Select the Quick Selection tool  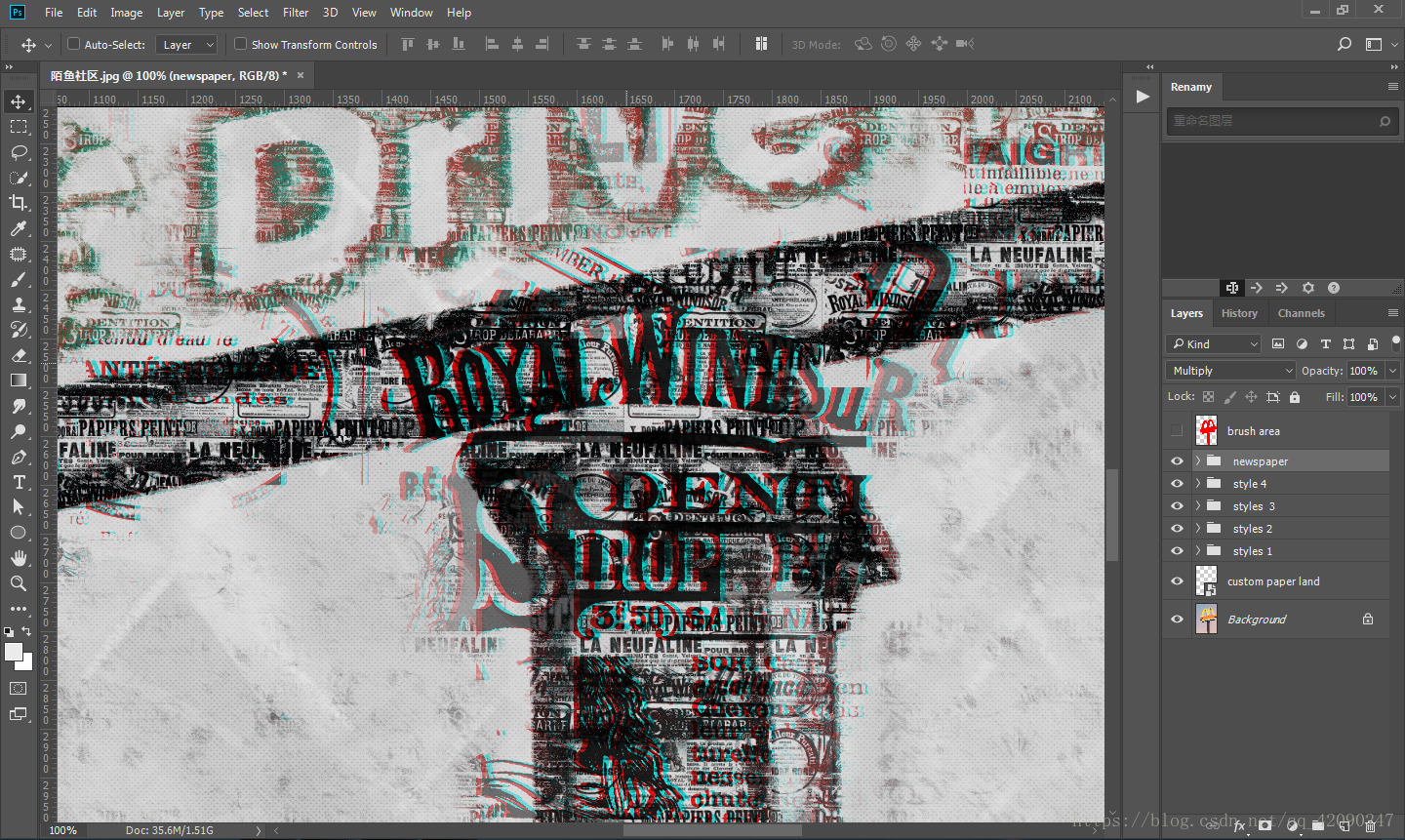[x=19, y=178]
